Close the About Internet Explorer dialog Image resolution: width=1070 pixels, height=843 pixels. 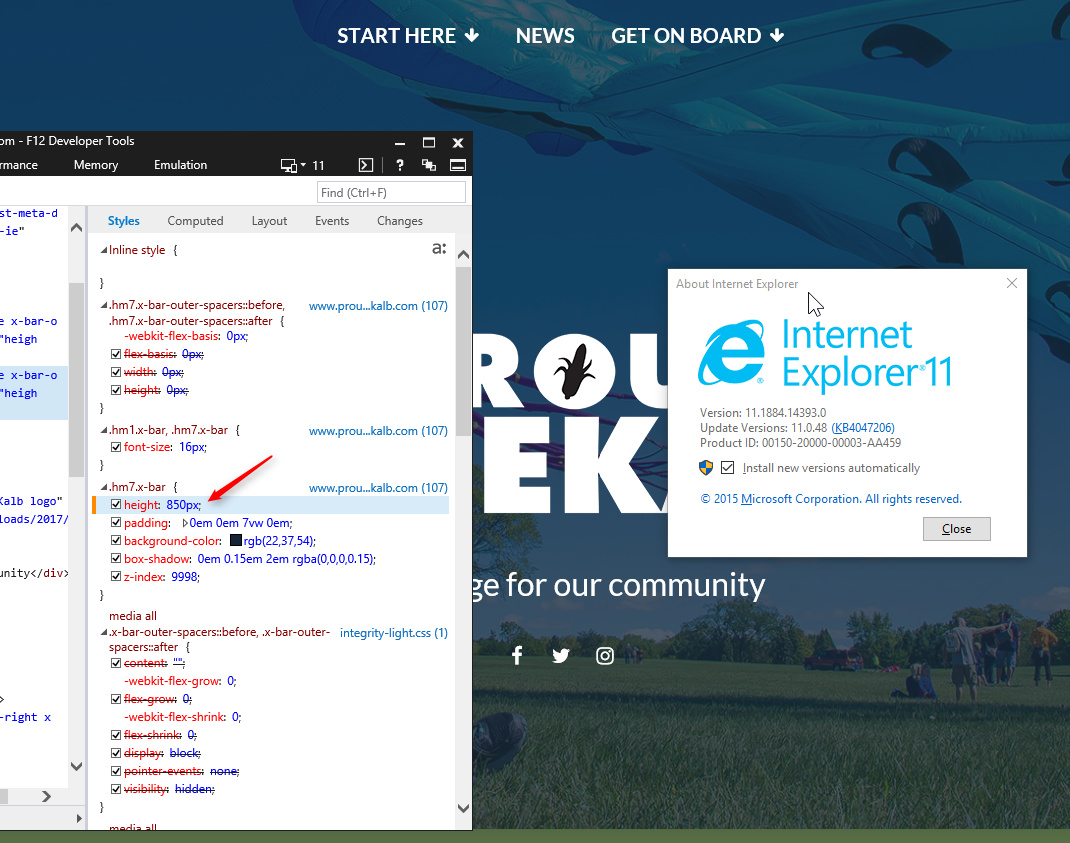pos(956,528)
